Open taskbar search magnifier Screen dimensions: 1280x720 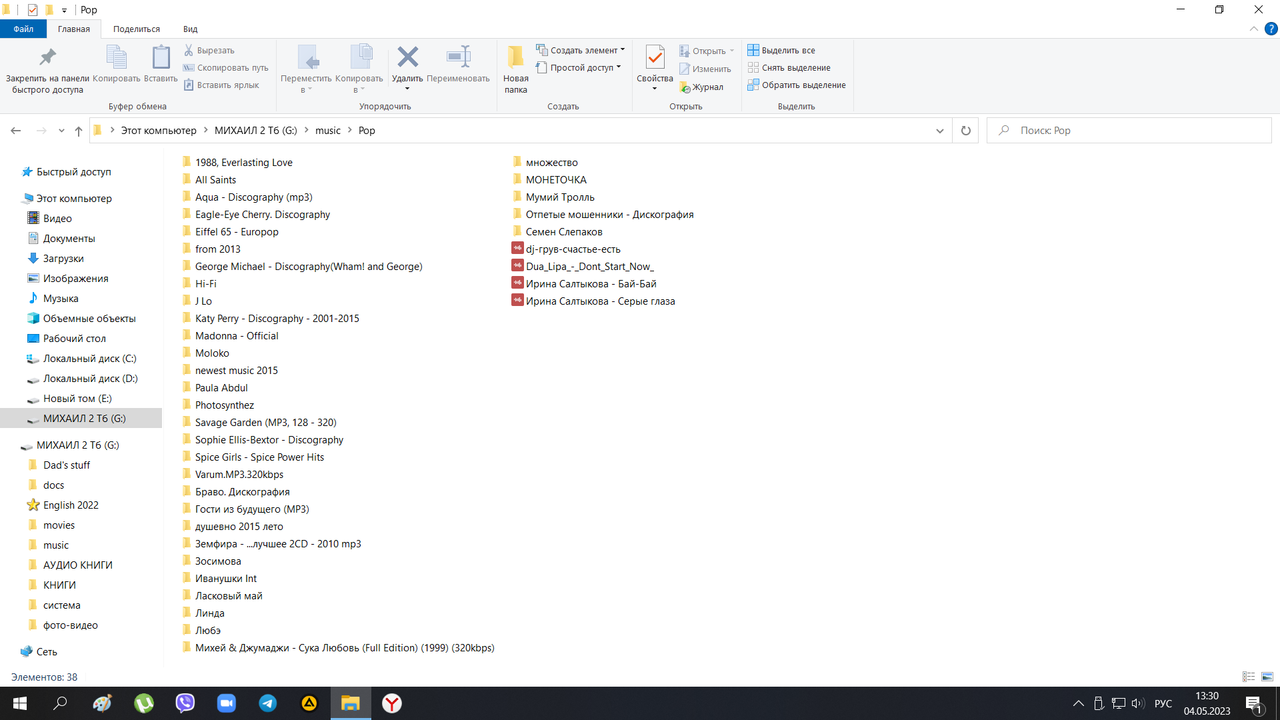tap(60, 703)
